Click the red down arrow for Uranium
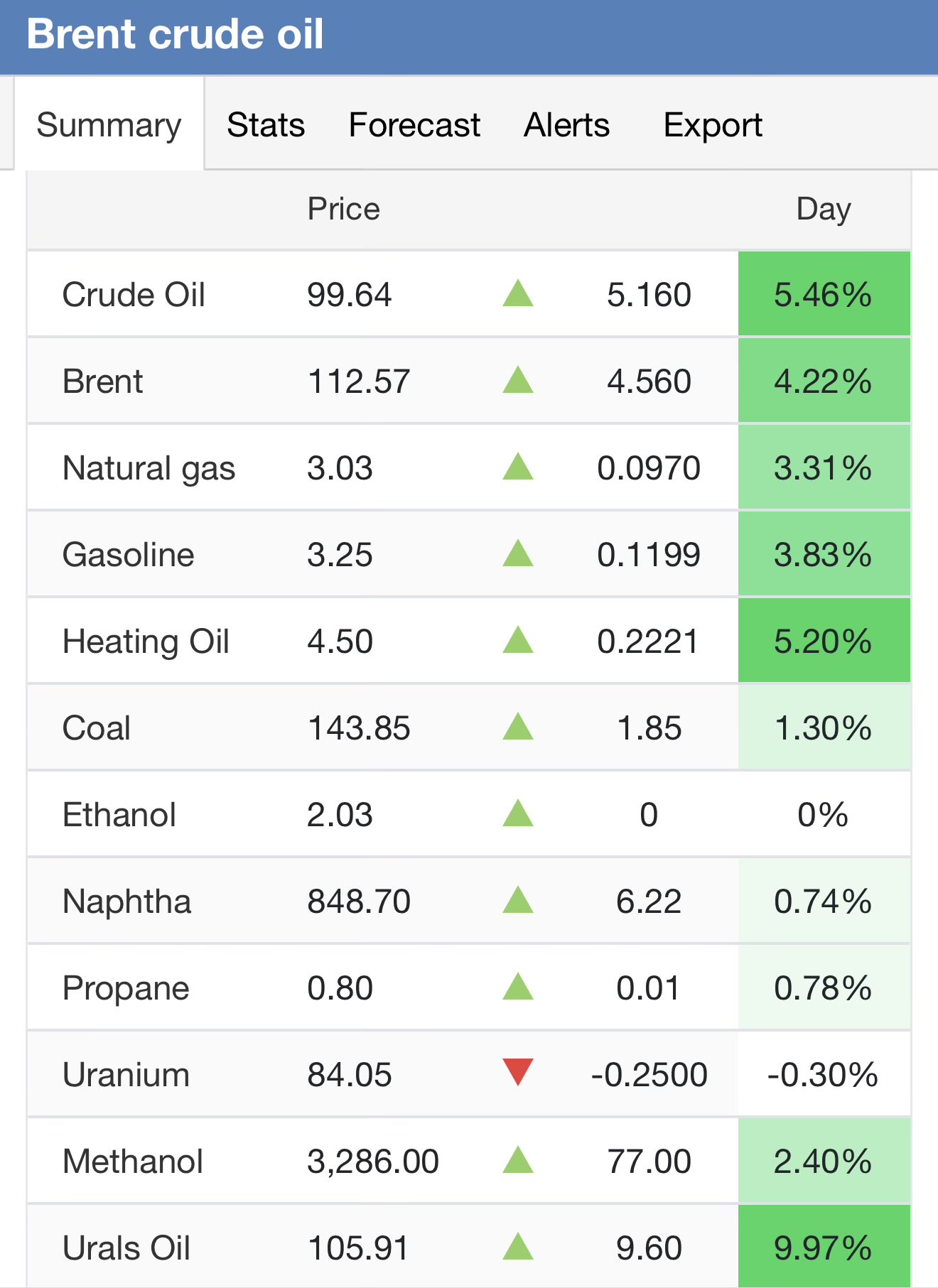Image resolution: width=938 pixels, height=1288 pixels. point(518,1072)
